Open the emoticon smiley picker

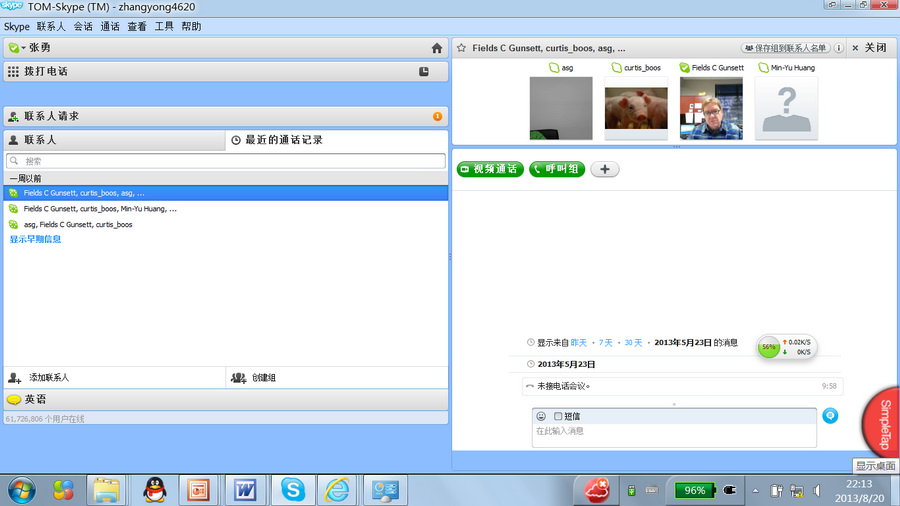541,416
